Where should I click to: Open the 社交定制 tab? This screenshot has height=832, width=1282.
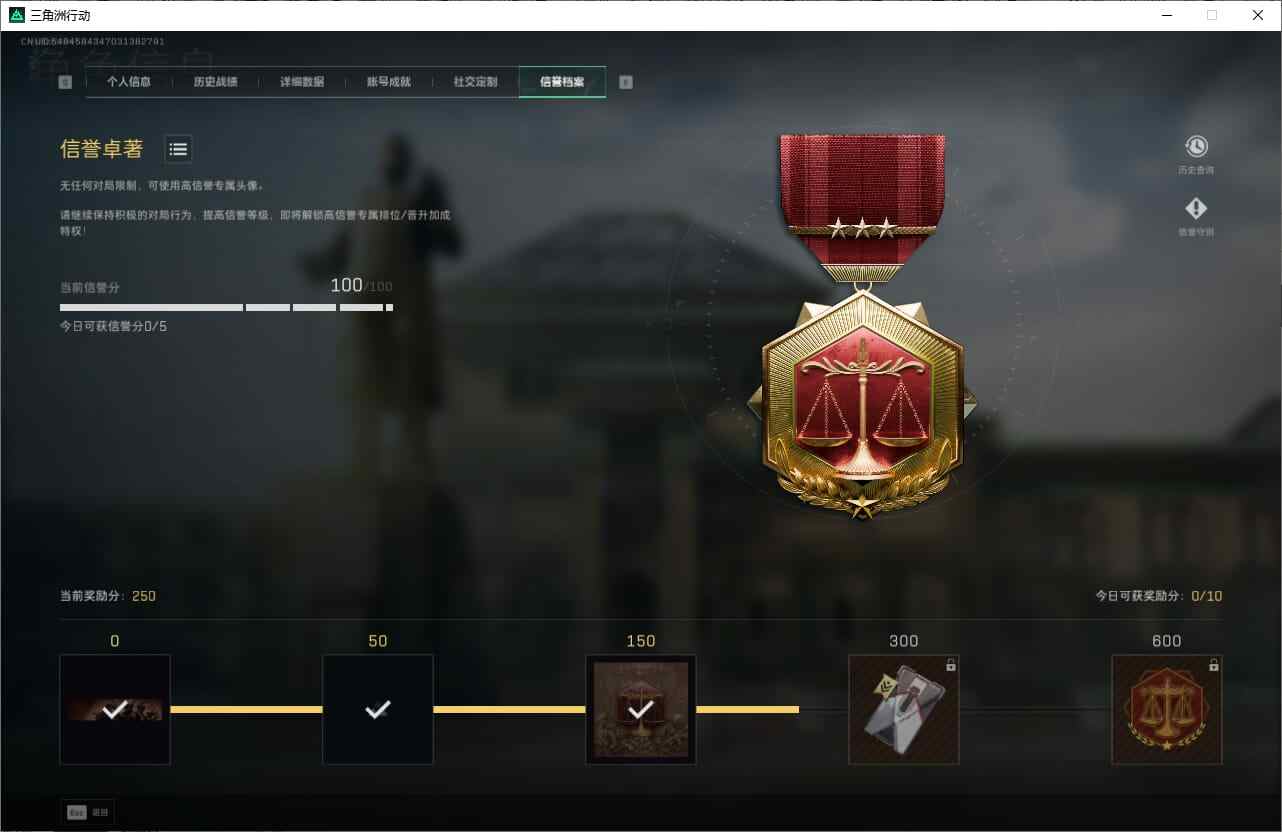(476, 82)
